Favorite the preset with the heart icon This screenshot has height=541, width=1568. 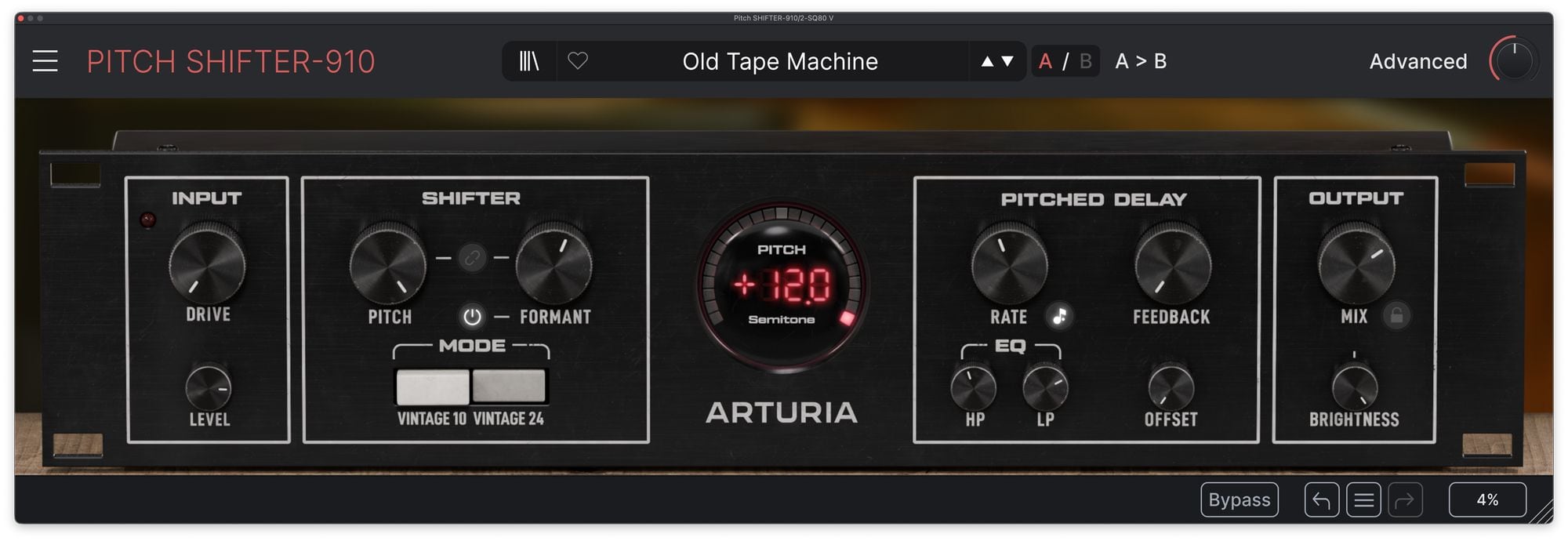pyautogui.click(x=578, y=61)
